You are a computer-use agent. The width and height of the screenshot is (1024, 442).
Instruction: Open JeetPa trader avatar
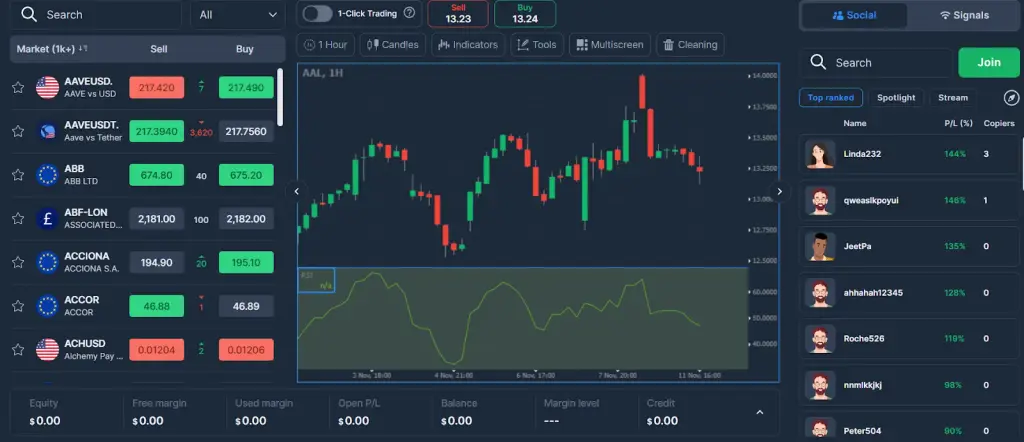point(820,246)
